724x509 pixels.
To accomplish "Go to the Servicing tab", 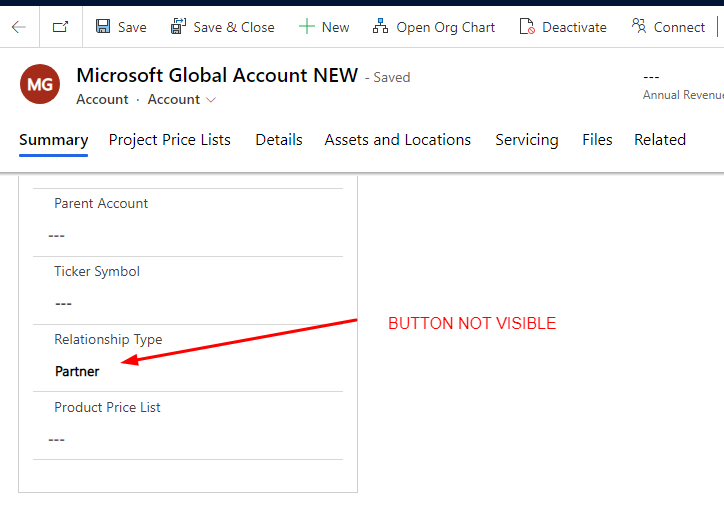I will 527,140.
